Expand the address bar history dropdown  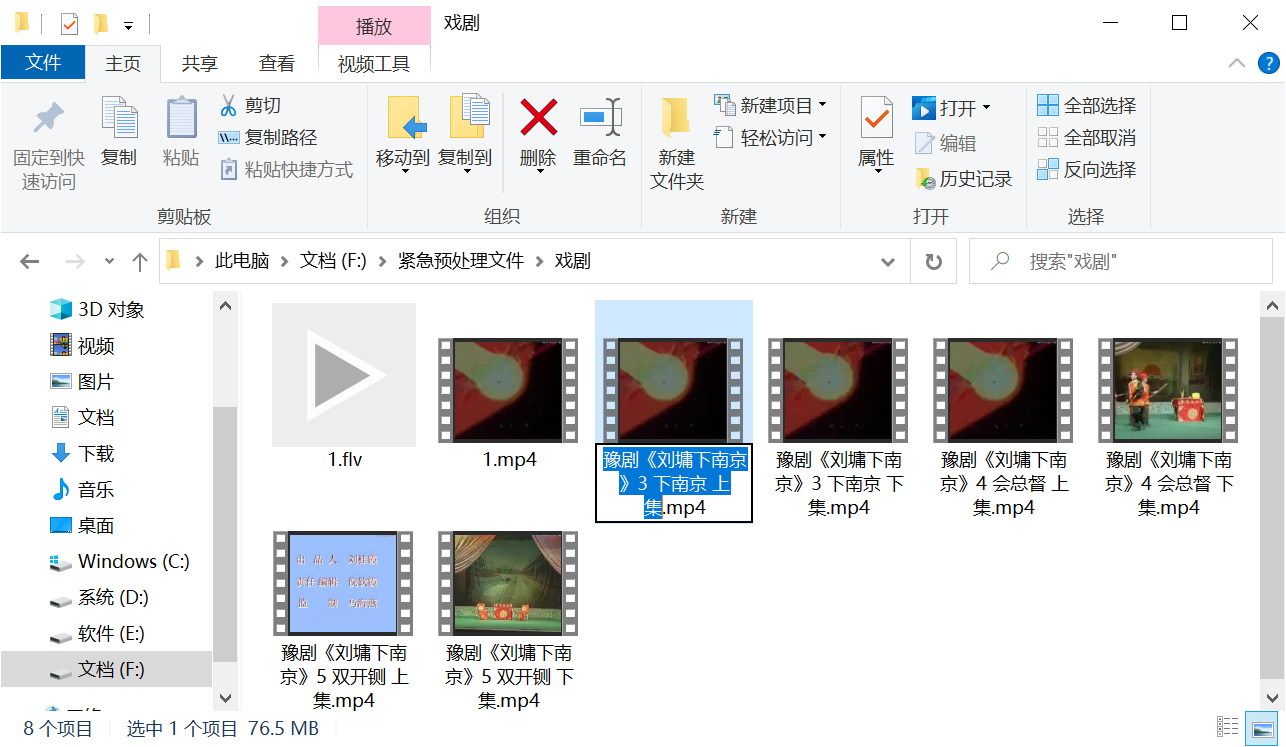point(888,262)
